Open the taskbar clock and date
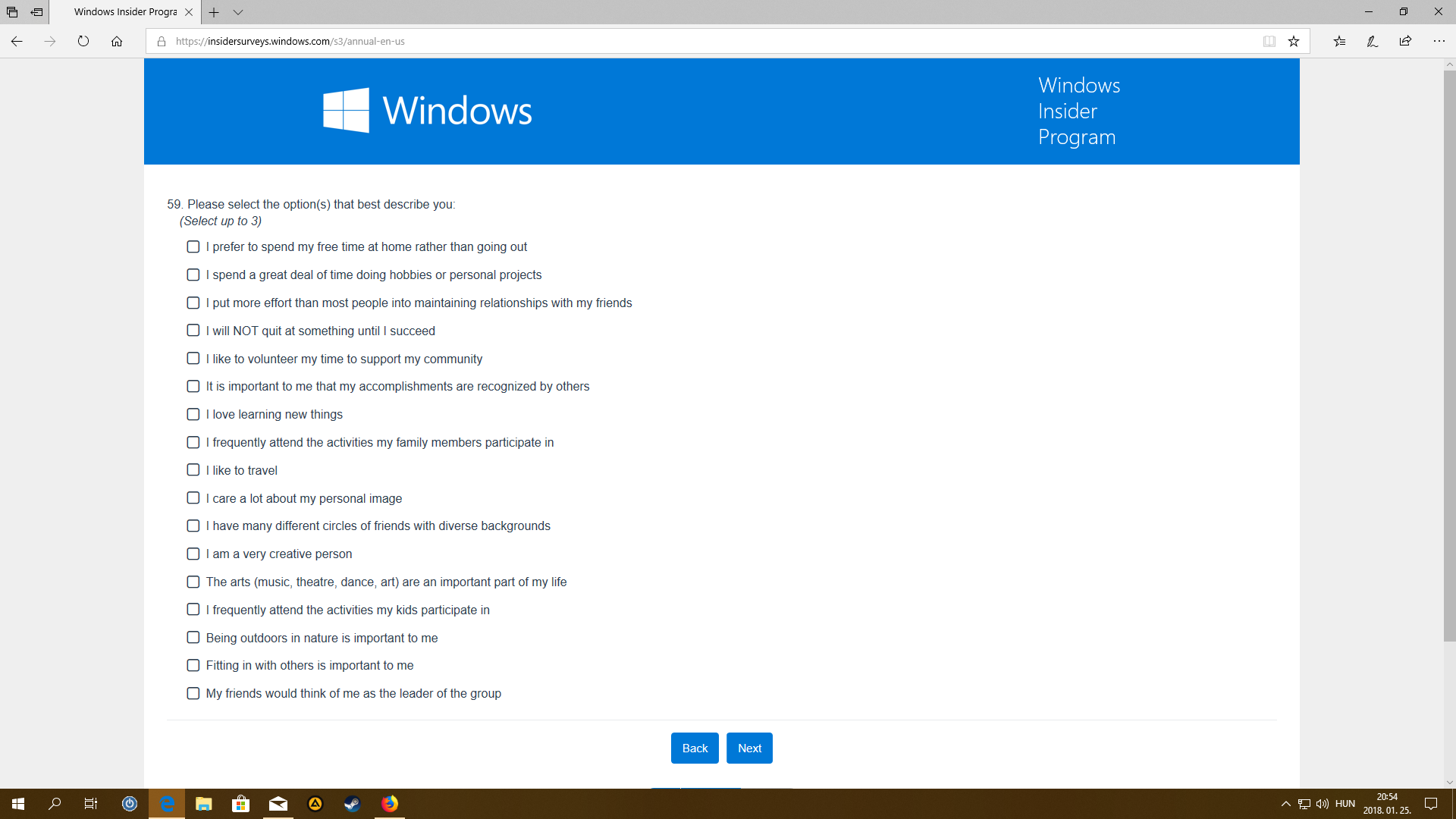 (x=1387, y=804)
